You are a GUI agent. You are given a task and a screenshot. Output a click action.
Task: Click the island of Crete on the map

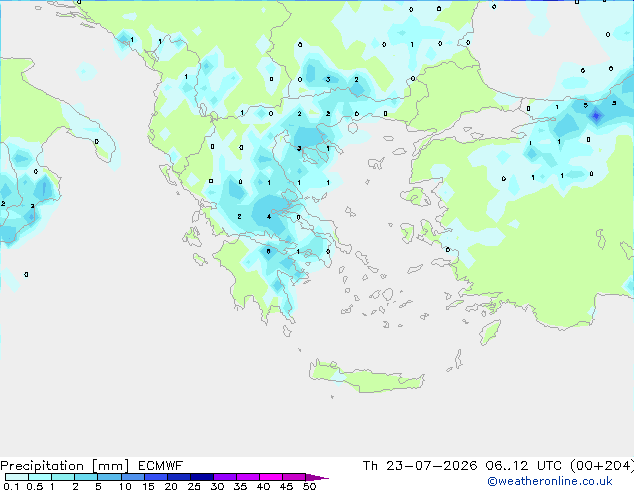click(x=366, y=377)
